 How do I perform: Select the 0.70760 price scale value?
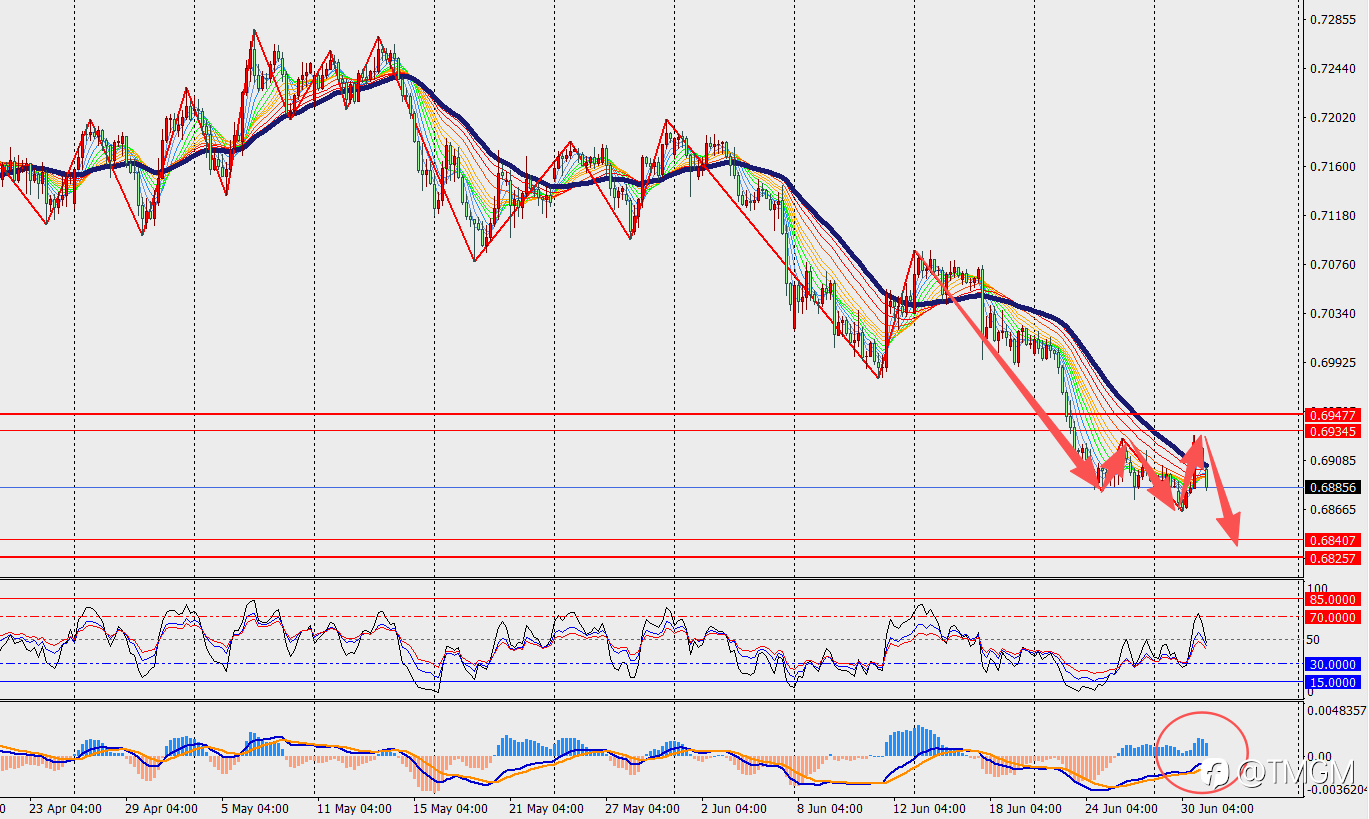[x=1334, y=265]
